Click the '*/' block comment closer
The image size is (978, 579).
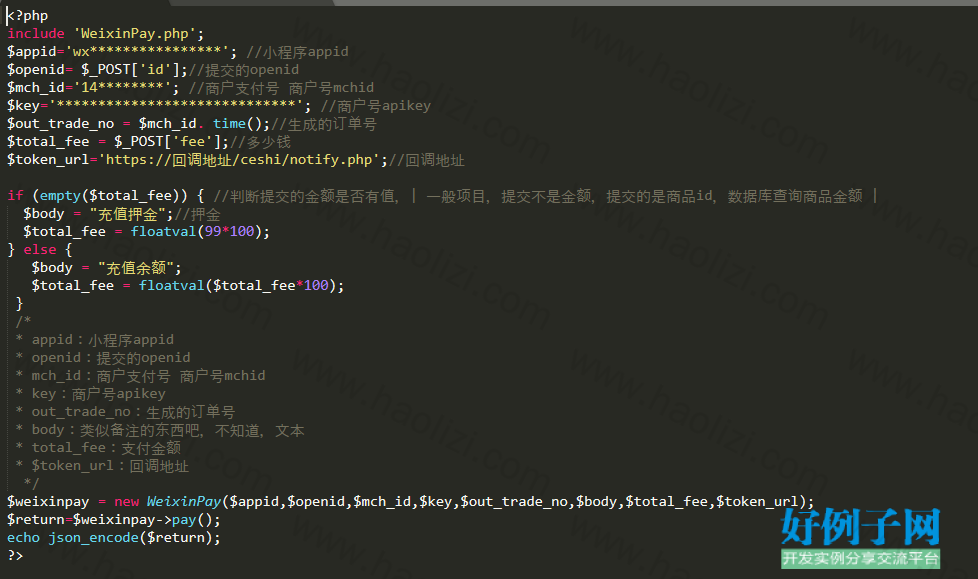pyautogui.click(x=31, y=484)
